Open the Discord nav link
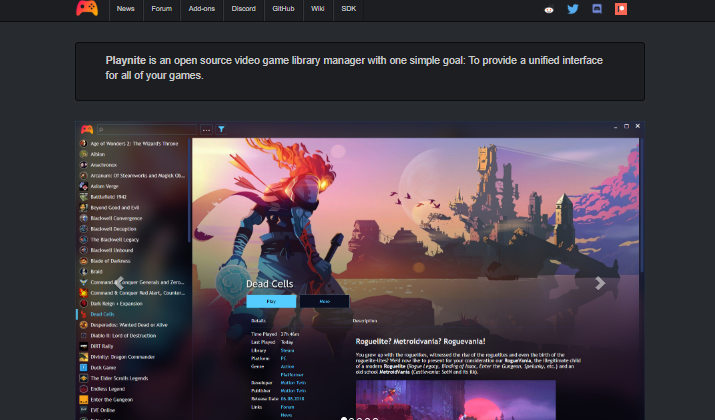 [244, 9]
